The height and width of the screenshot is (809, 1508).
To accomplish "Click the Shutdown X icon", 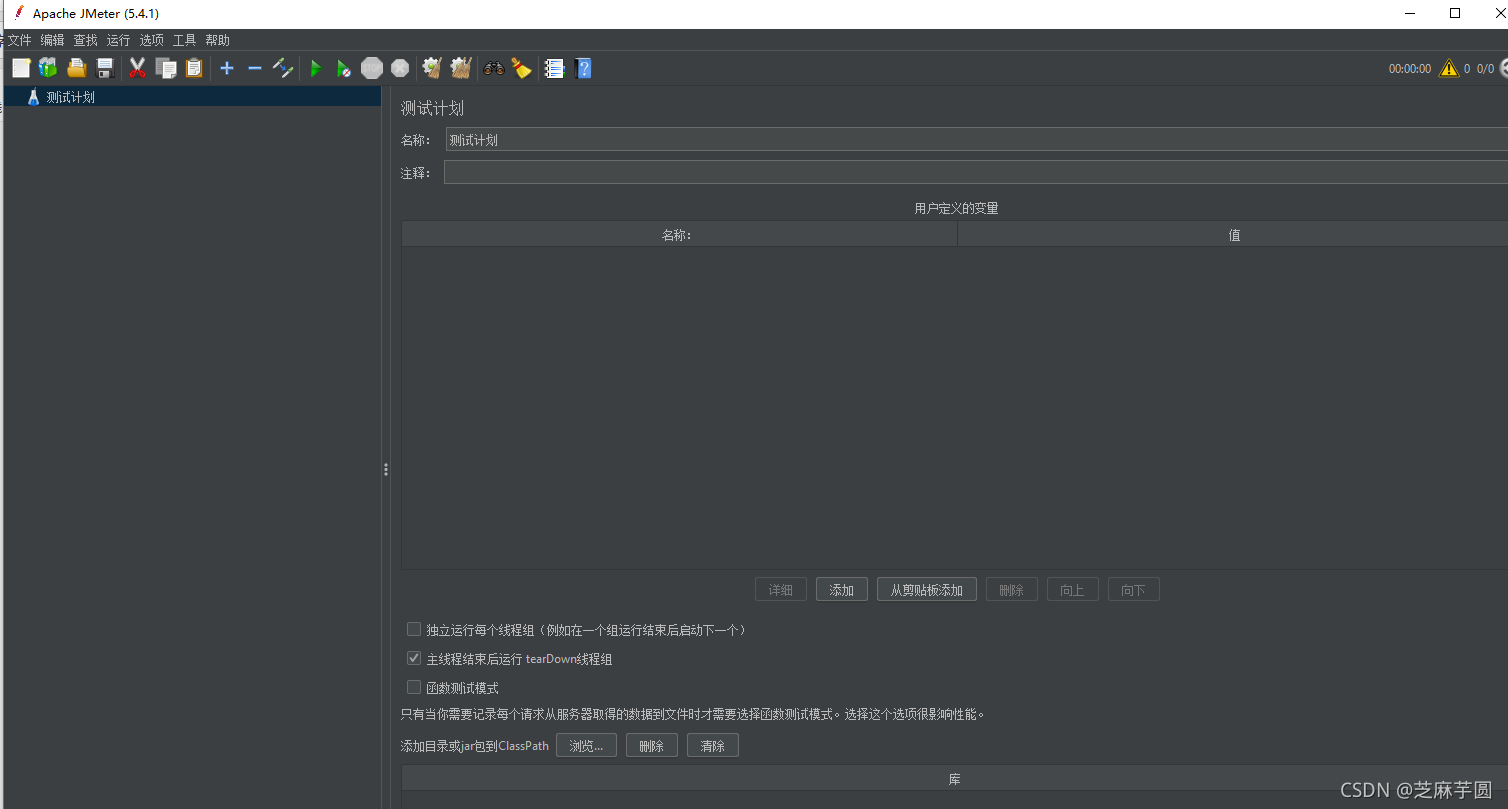I will point(400,68).
